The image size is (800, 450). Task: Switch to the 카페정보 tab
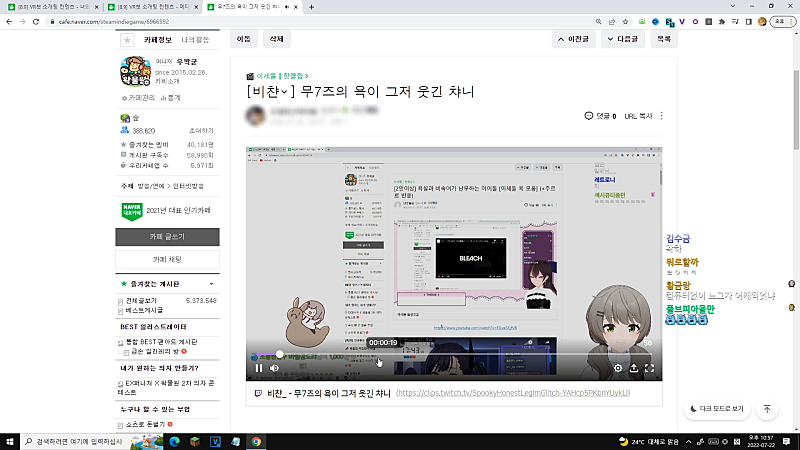(158, 40)
